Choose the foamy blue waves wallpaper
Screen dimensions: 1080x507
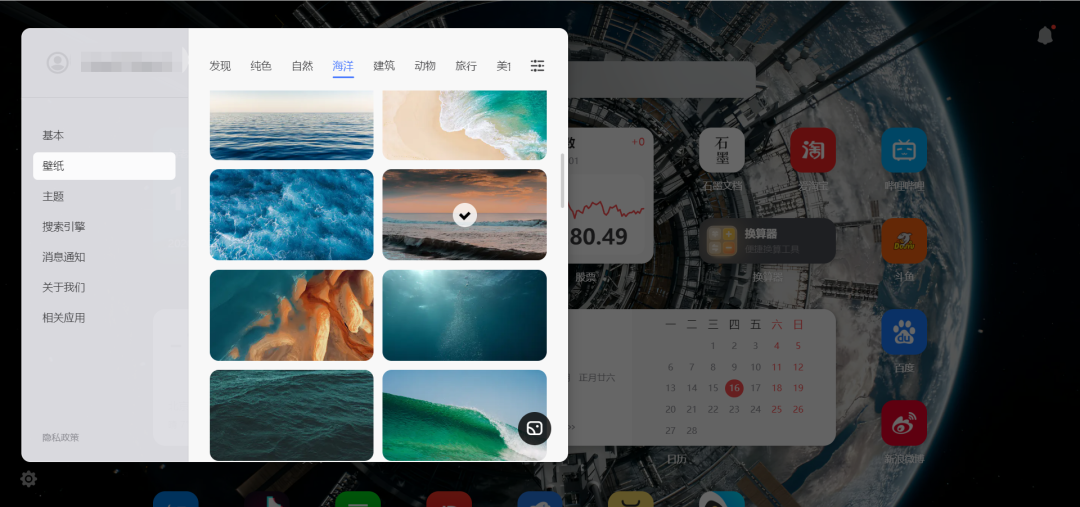[x=291, y=215]
